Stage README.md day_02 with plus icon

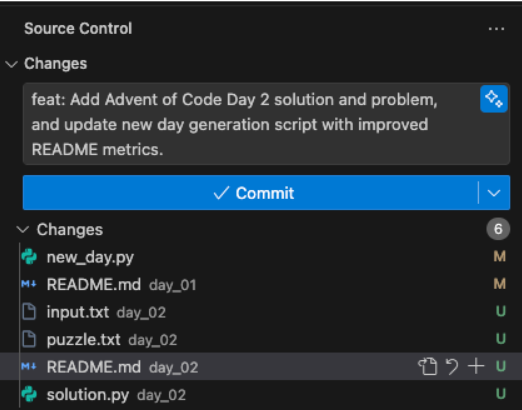tap(476, 366)
